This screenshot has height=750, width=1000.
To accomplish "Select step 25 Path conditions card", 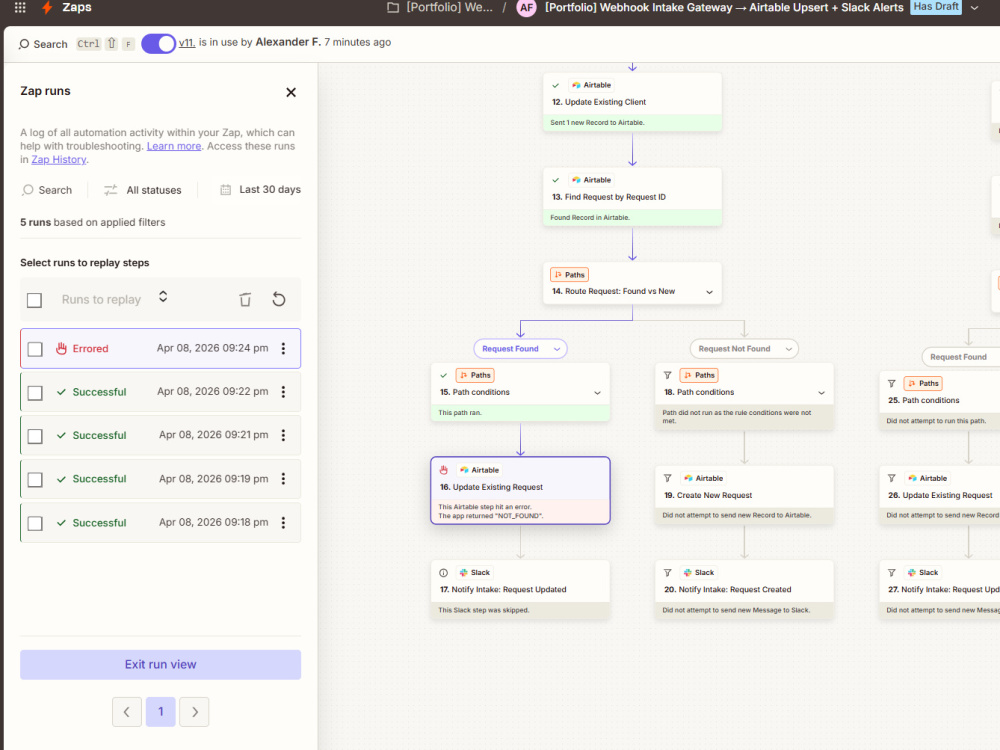I will (939, 401).
